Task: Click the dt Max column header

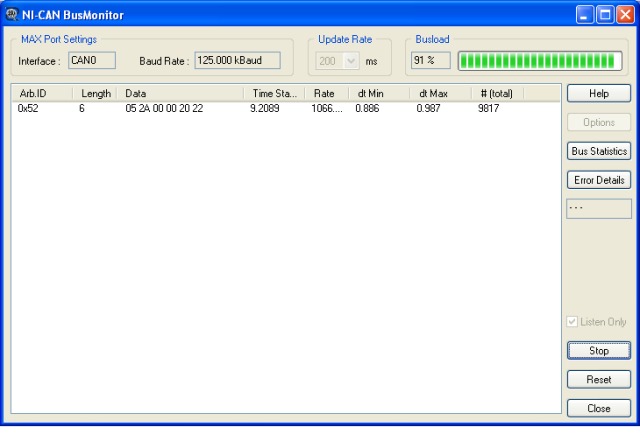Action: pyautogui.click(x=439, y=93)
